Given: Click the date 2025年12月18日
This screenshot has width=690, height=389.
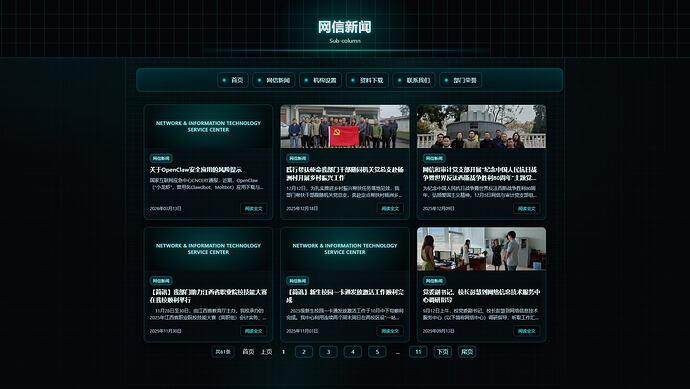Looking at the screenshot, I should point(302,209).
